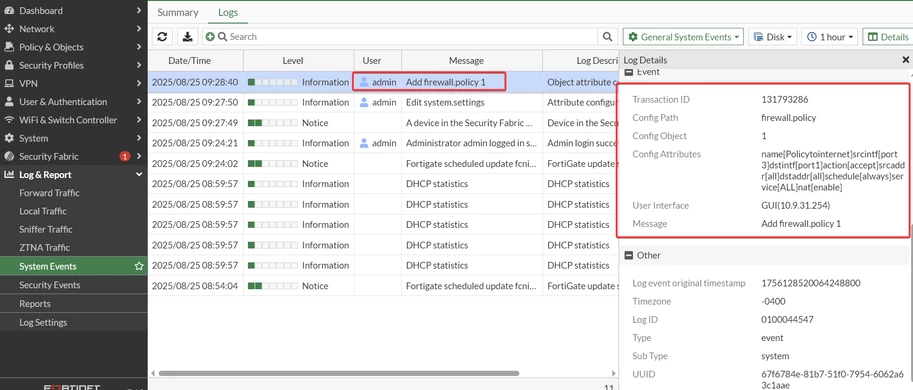Click admin user icon in 09:27:50 row
Screen dimensions: 913x390
coord(364,102)
